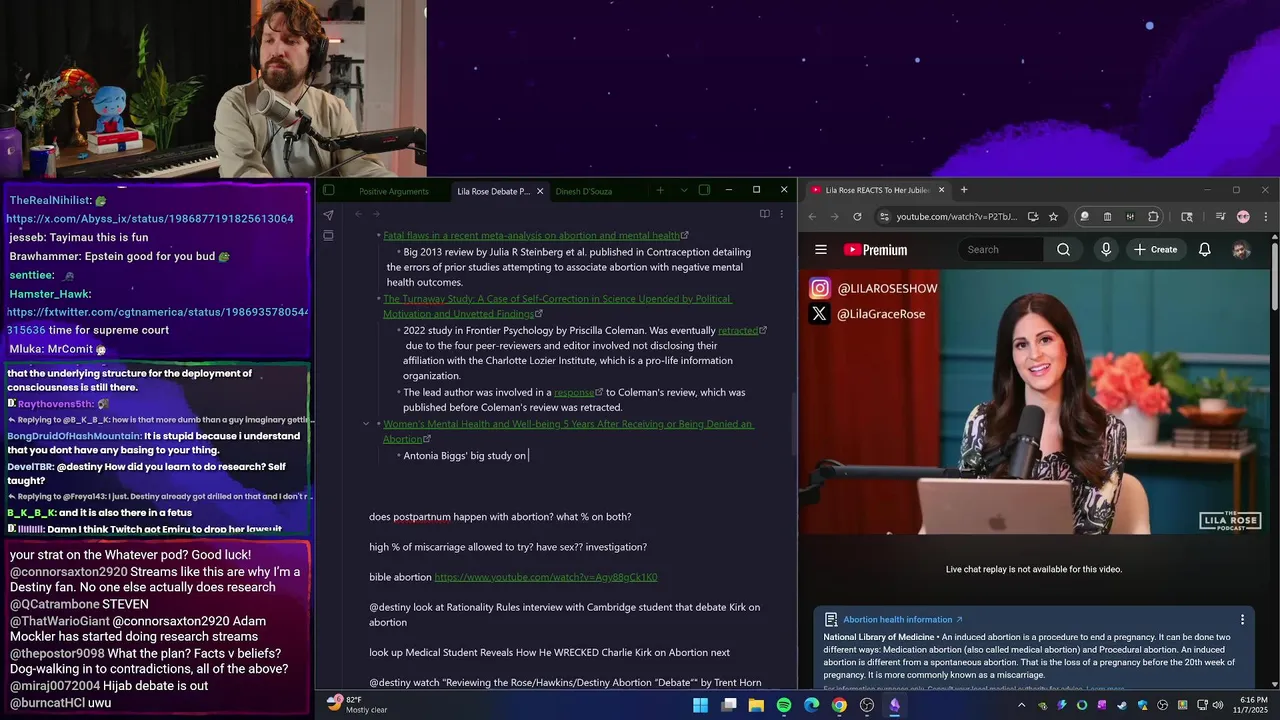The width and height of the screenshot is (1280, 720).
Task: Go back in Chrome
Action: click(x=812, y=216)
